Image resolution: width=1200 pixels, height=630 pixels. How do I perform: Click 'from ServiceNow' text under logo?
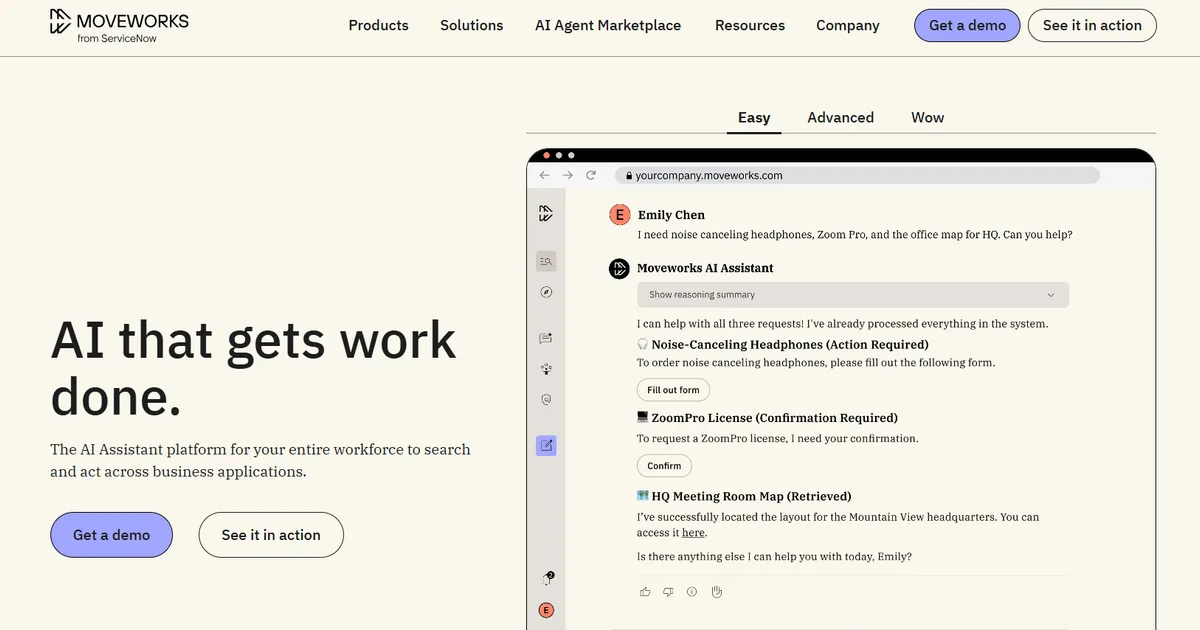[x=117, y=38]
